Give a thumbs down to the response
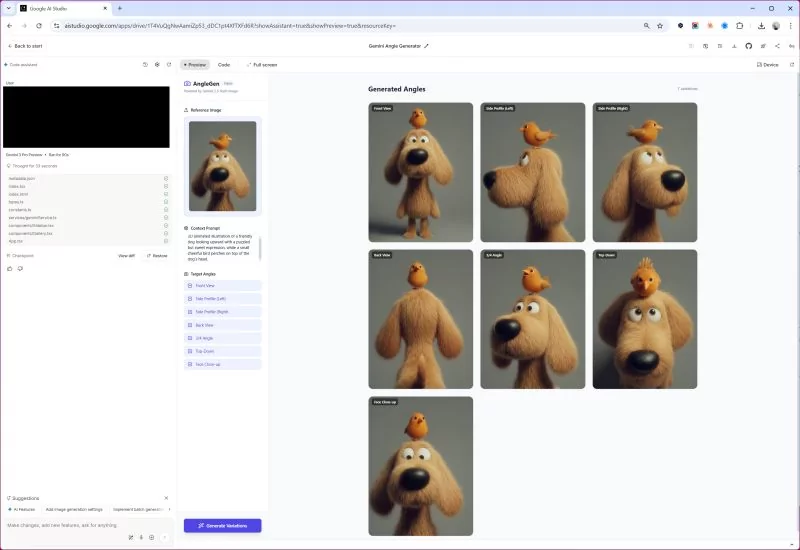 pyautogui.click(x=20, y=268)
